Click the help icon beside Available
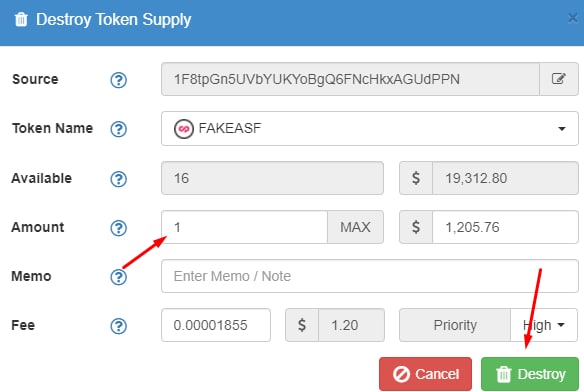Screen dimensions: 584x392 coord(118,179)
